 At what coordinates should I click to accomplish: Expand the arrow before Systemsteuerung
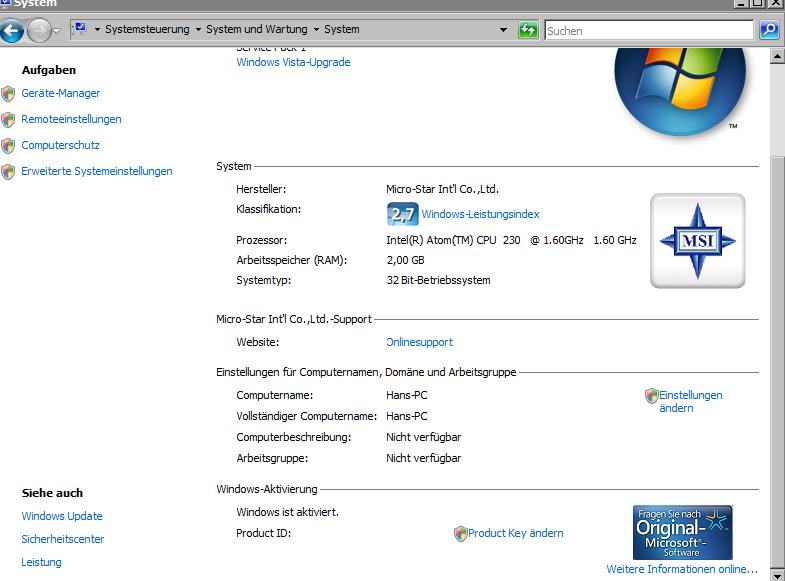pyautogui.click(x=97, y=30)
